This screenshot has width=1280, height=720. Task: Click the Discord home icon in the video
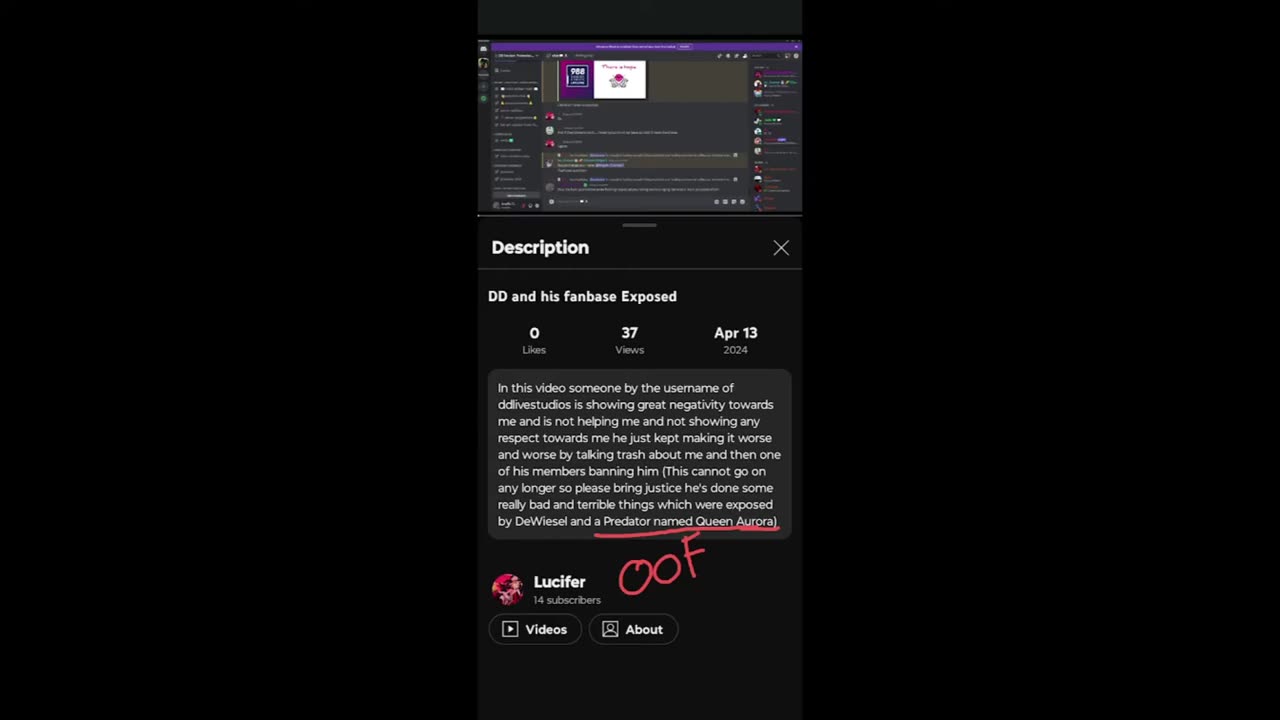484,49
